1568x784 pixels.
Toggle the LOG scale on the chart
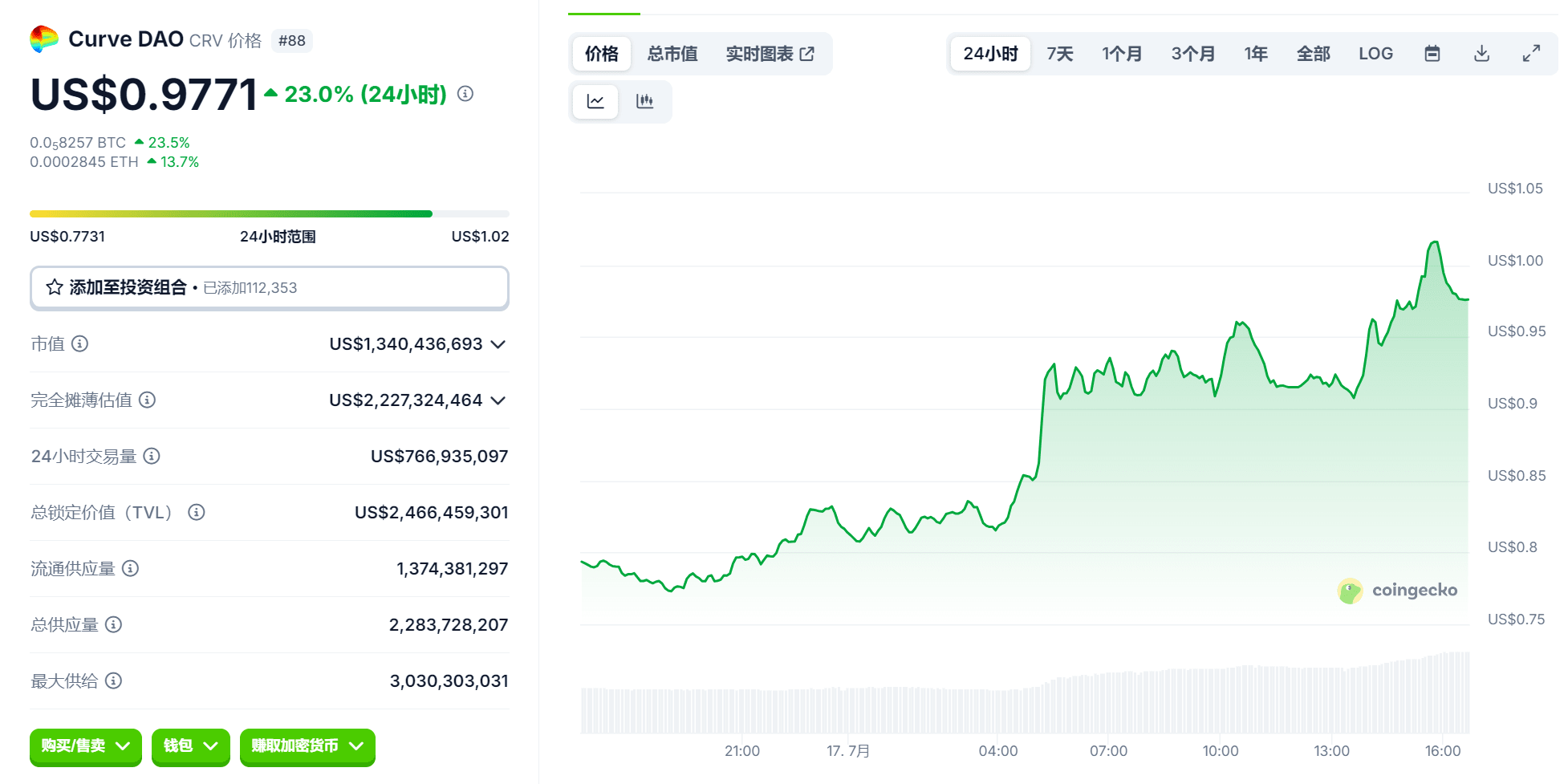tap(1375, 54)
